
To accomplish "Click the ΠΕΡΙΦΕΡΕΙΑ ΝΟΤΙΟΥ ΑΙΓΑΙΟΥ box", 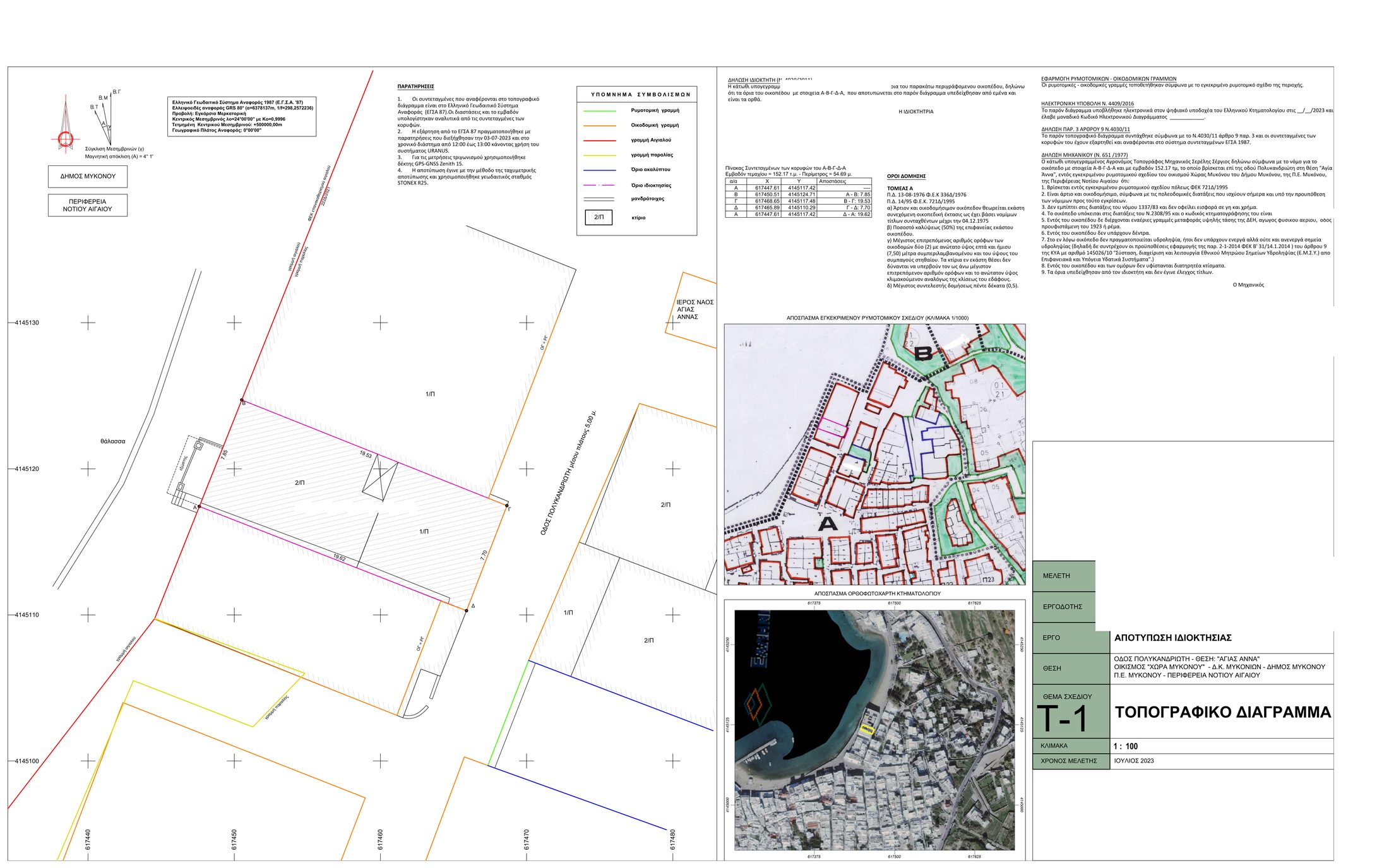I will (x=88, y=205).
